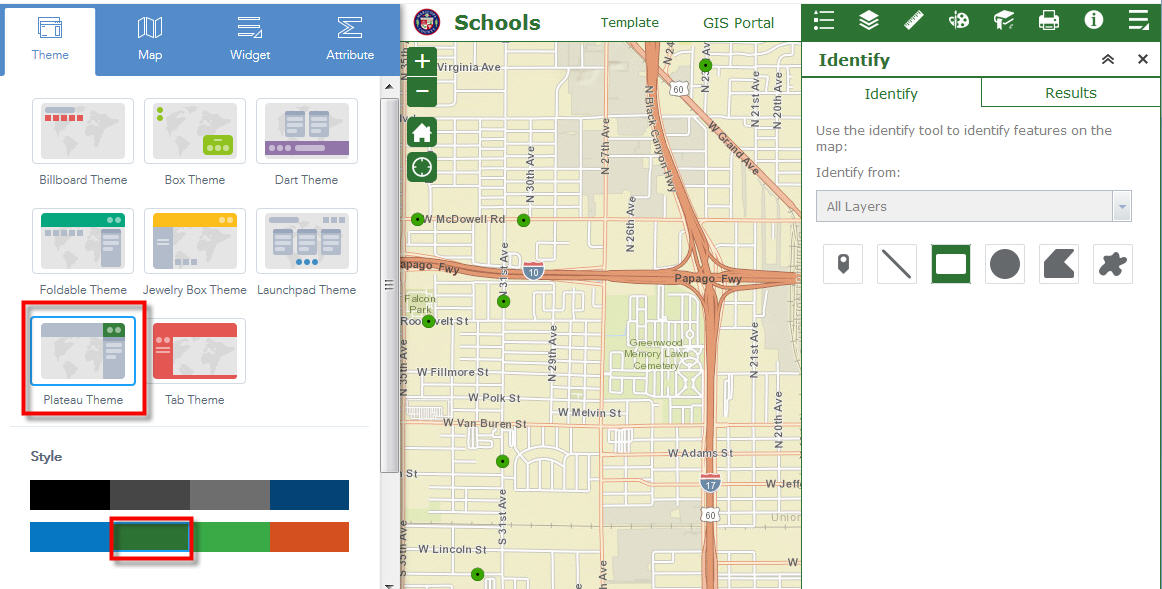Click the county seal logo
1162x589 pixels.
(427, 22)
